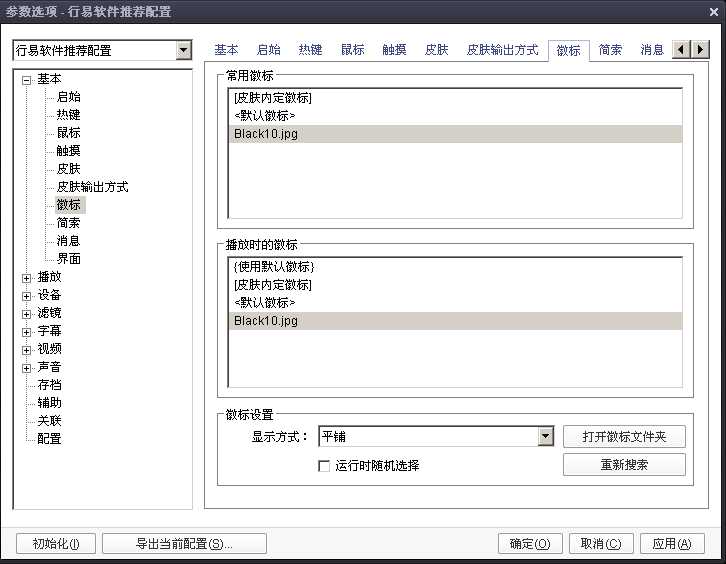Viewport: 726px width, 564px height.
Task: Collapse the 基本 tree node
Action: point(26,80)
